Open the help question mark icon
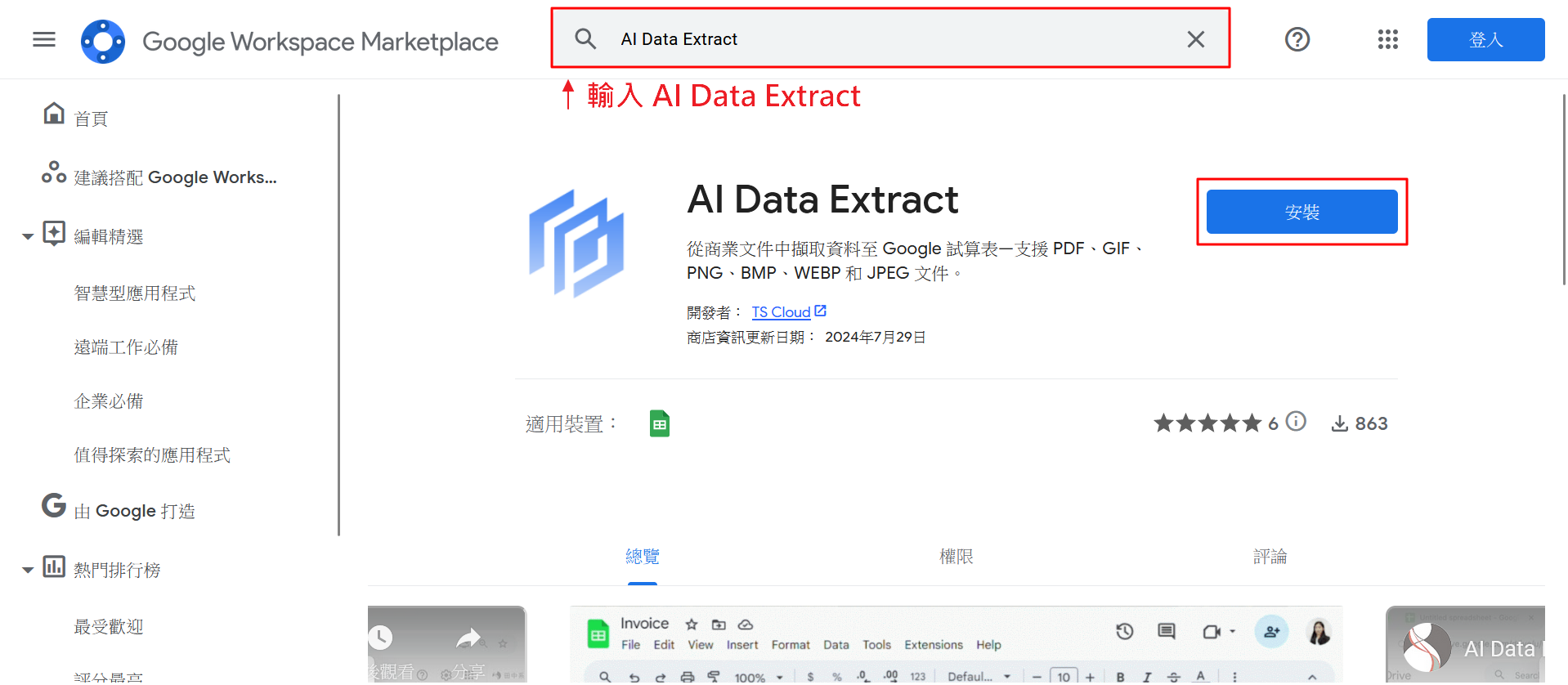 (x=1297, y=39)
